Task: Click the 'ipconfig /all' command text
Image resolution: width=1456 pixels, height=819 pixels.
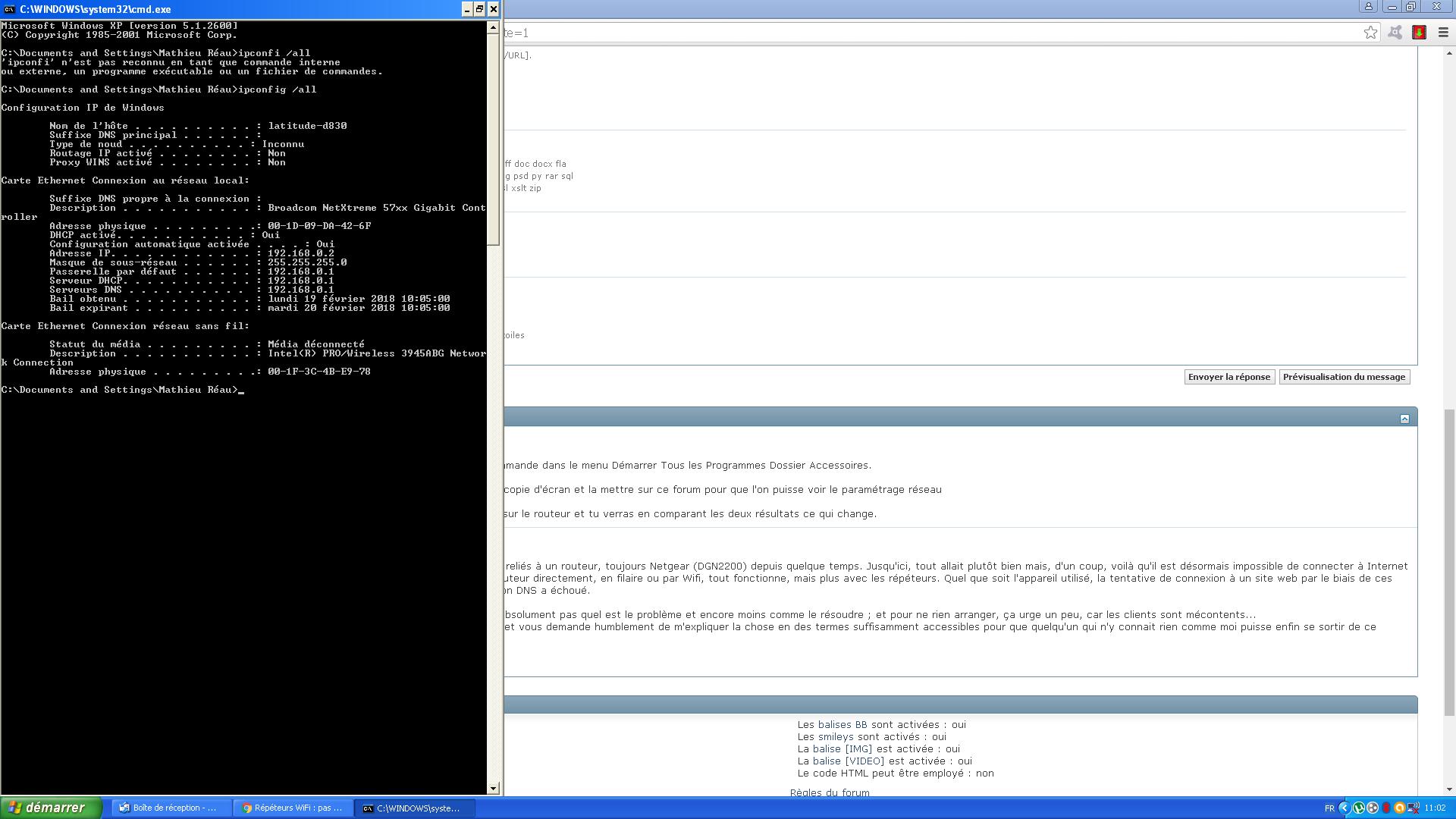Action: point(278,89)
